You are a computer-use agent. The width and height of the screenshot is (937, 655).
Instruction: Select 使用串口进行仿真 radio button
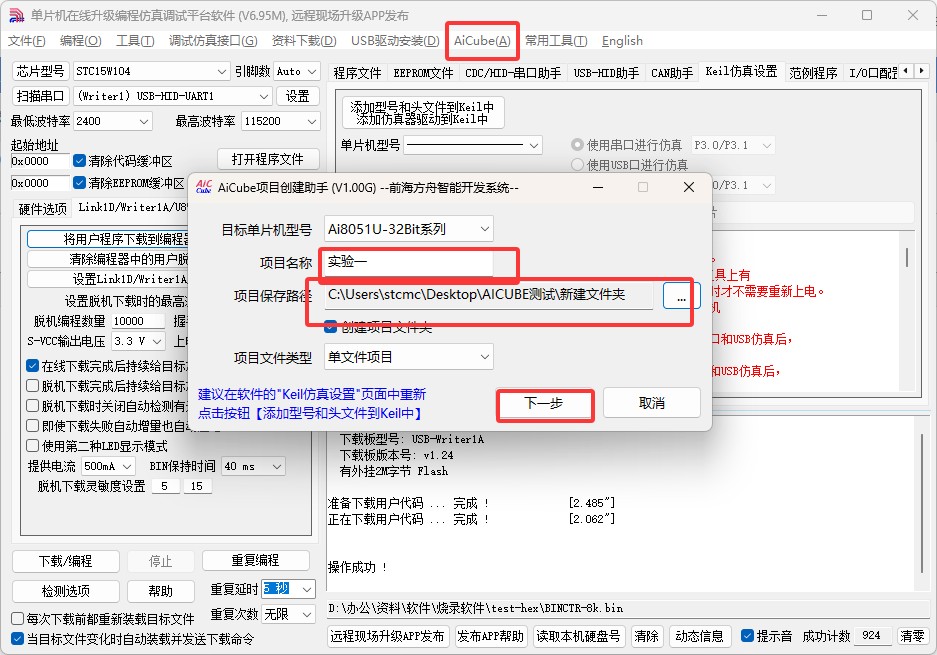pyautogui.click(x=577, y=145)
